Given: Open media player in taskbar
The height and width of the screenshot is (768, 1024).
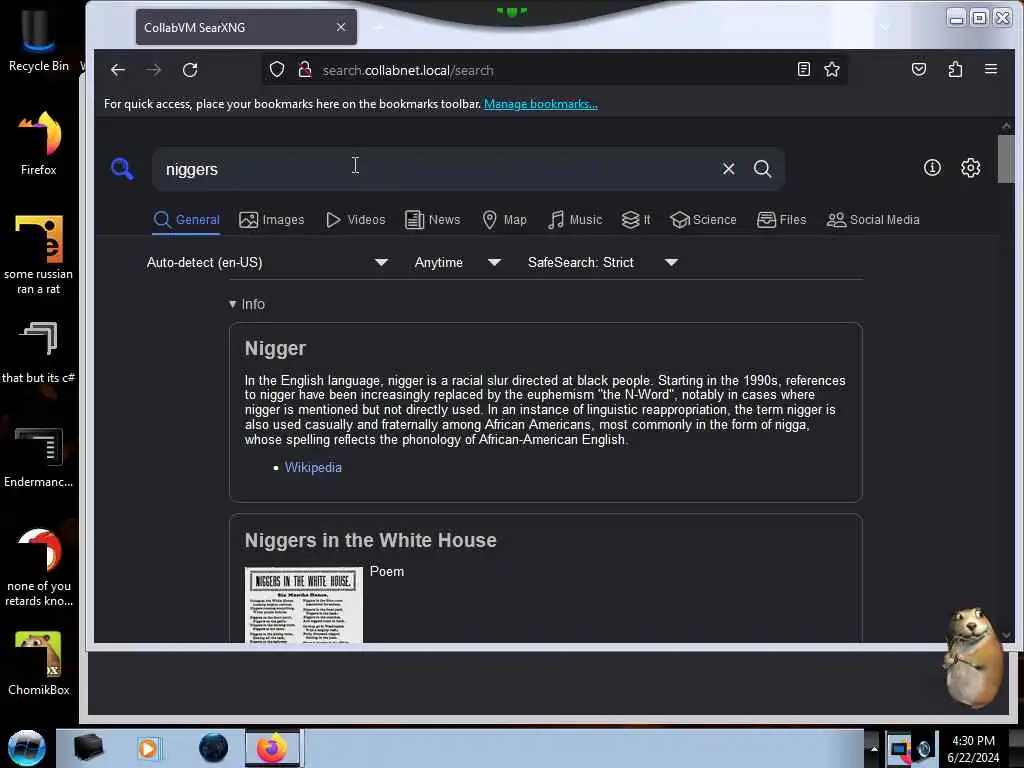Looking at the screenshot, I should [x=148, y=748].
